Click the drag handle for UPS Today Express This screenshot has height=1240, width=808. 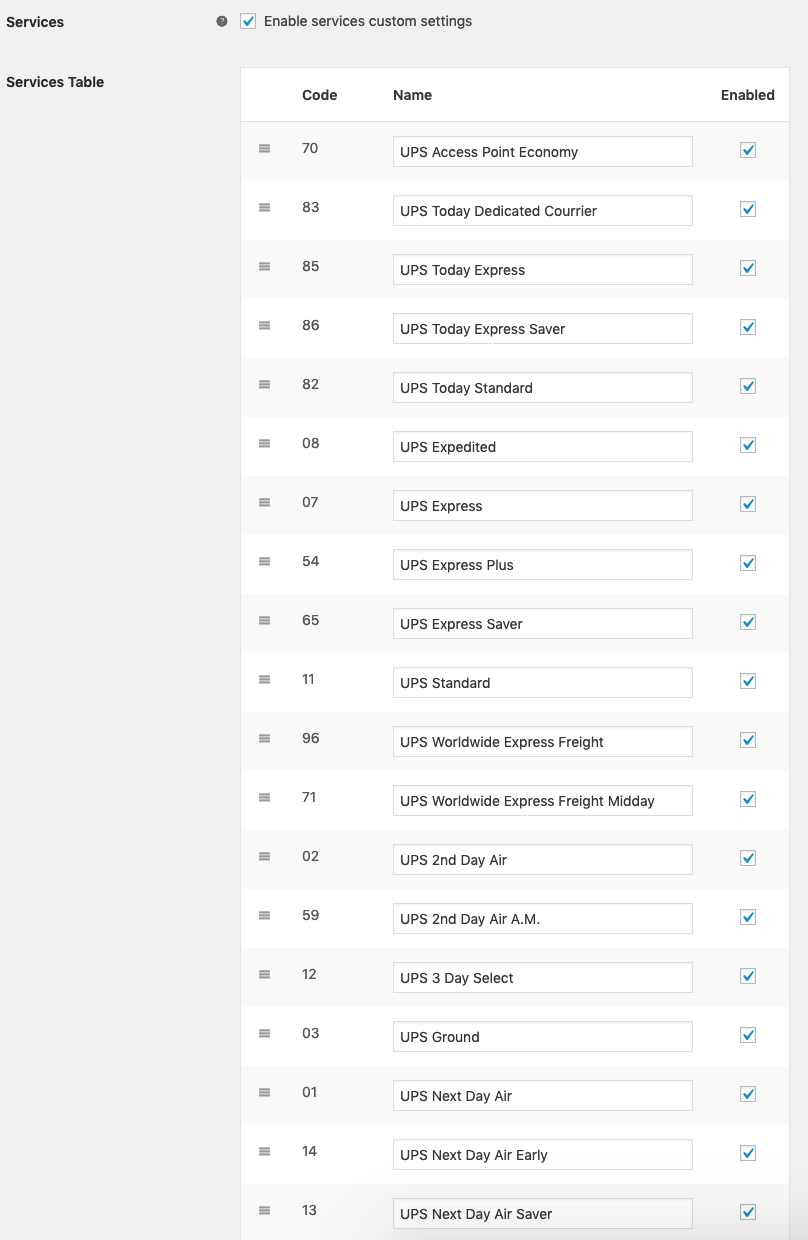[x=264, y=266]
